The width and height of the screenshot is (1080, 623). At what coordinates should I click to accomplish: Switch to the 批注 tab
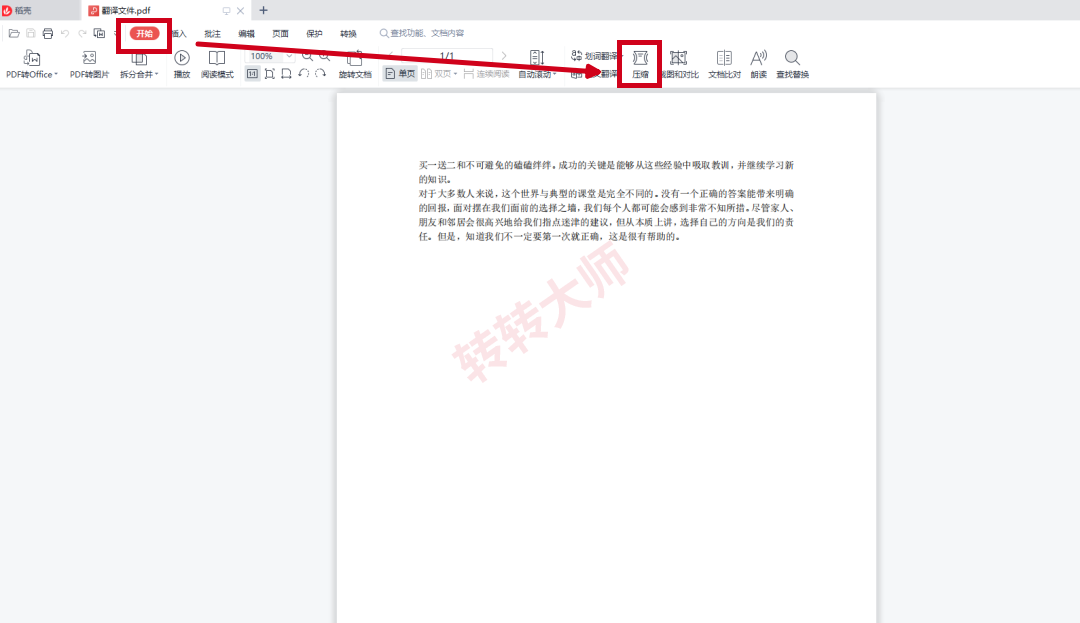click(212, 34)
